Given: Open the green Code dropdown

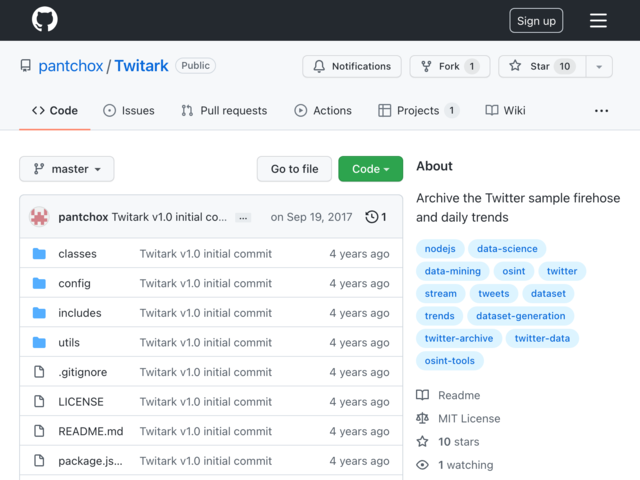Looking at the screenshot, I should 371,169.
